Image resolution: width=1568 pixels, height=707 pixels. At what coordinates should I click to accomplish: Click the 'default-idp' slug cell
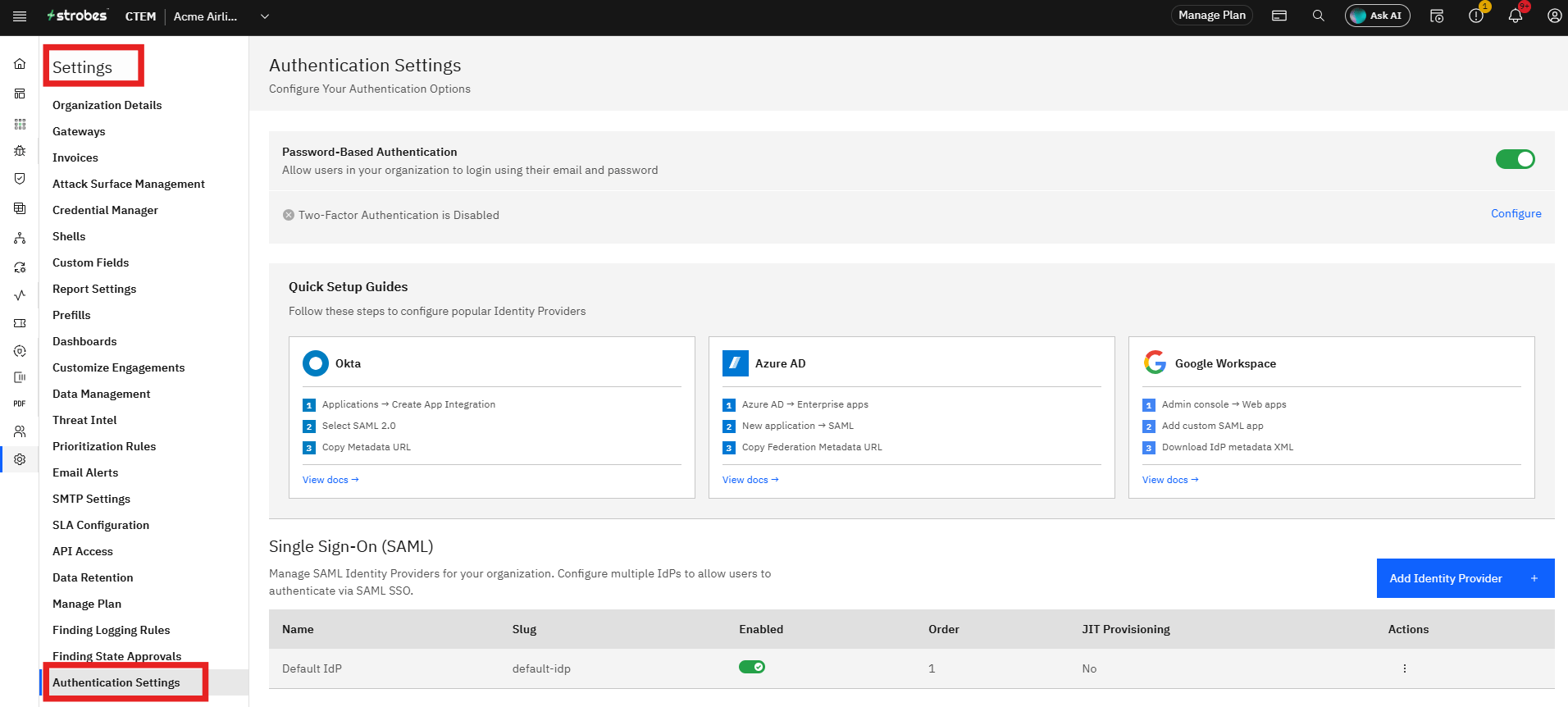[x=541, y=668]
